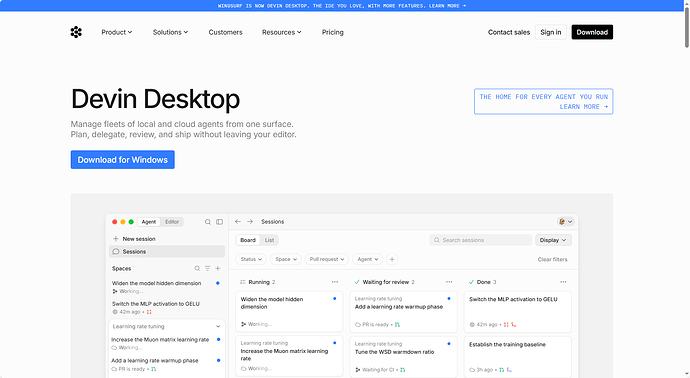Open the Solutions navigation dropdown
This screenshot has width=690, height=378.
coord(170,32)
